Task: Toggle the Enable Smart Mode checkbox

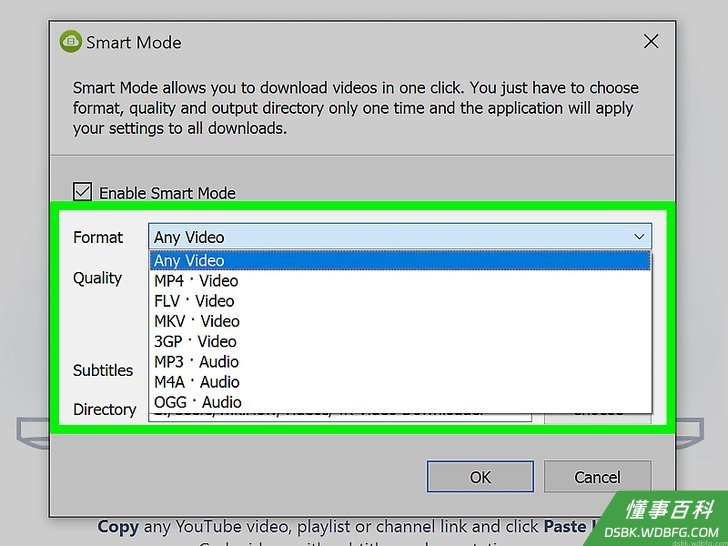Action: [x=83, y=191]
